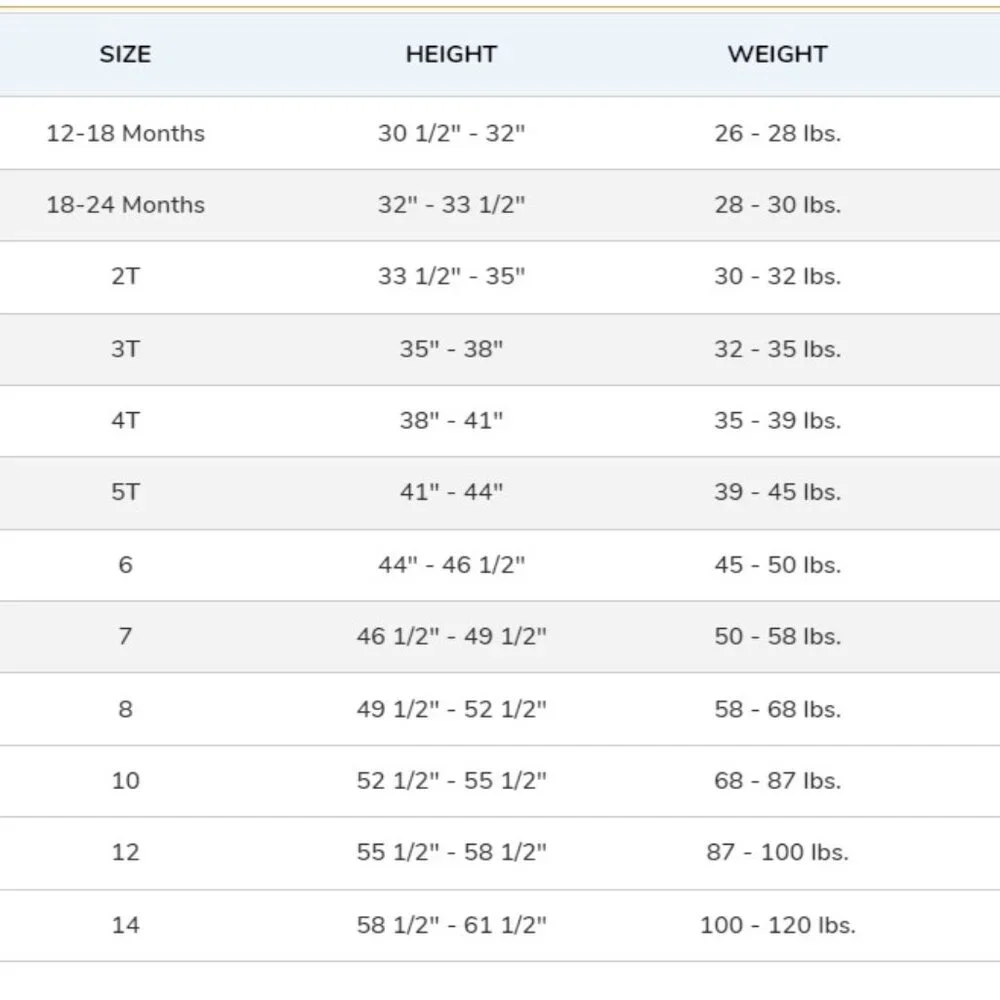This screenshot has height=1000, width=1000.
Task: Click the weight value 28 - 30 lbs.
Action: 777,205
